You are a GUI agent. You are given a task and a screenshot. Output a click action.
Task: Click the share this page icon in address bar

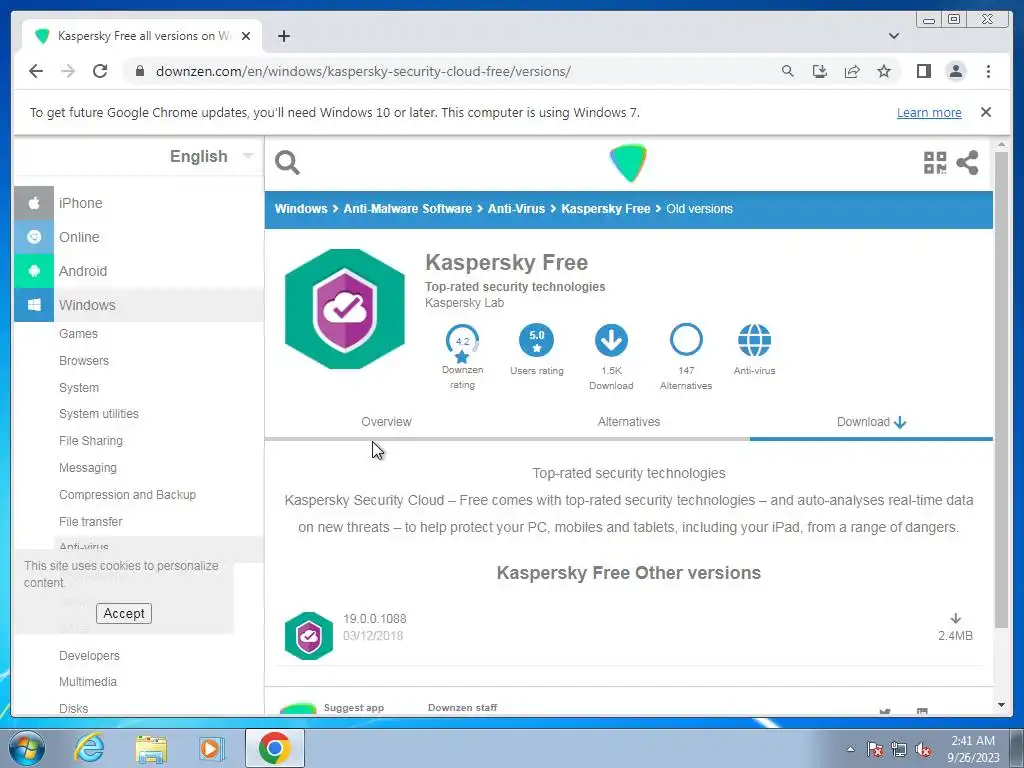pos(852,71)
